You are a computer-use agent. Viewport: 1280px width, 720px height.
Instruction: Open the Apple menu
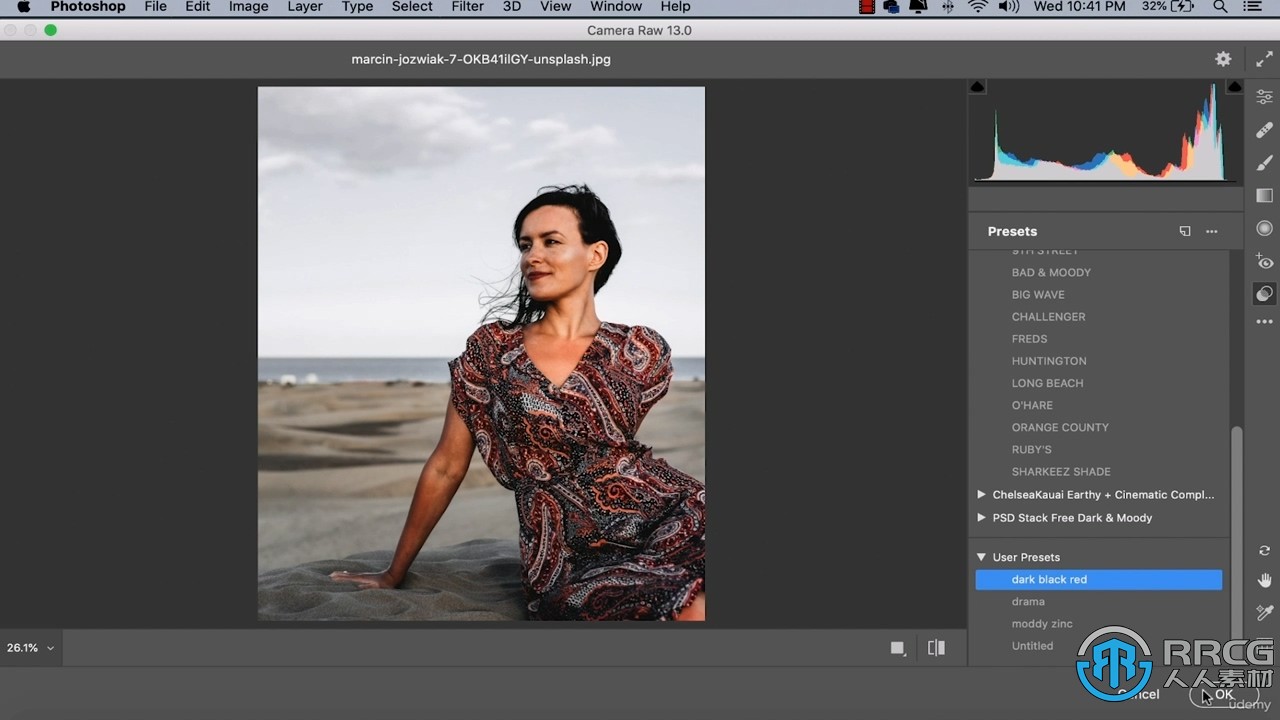pyautogui.click(x=23, y=7)
